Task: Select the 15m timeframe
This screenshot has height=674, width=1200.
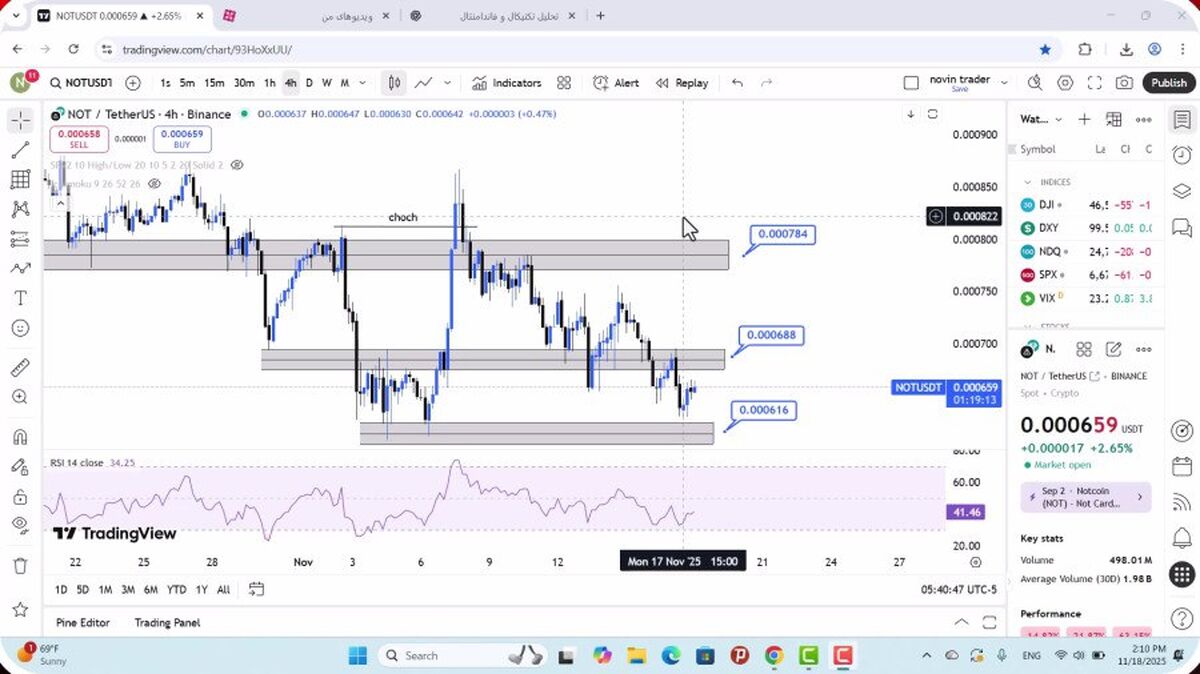Action: point(214,83)
